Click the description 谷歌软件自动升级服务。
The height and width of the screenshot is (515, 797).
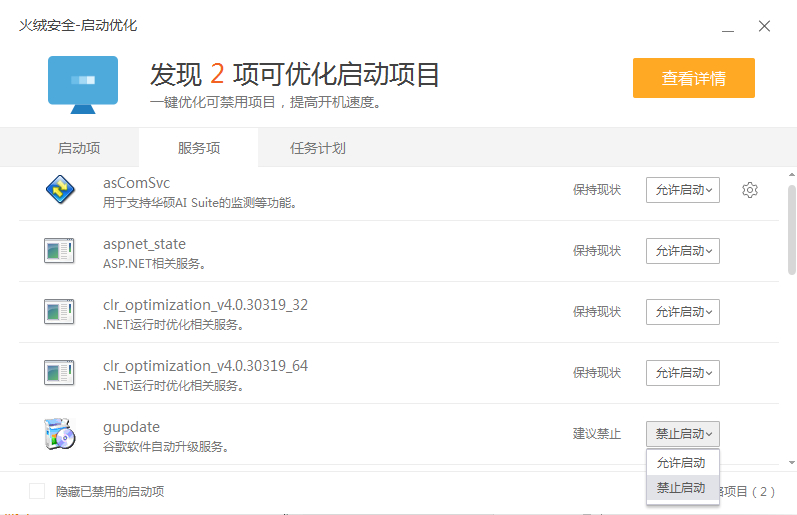(166, 447)
